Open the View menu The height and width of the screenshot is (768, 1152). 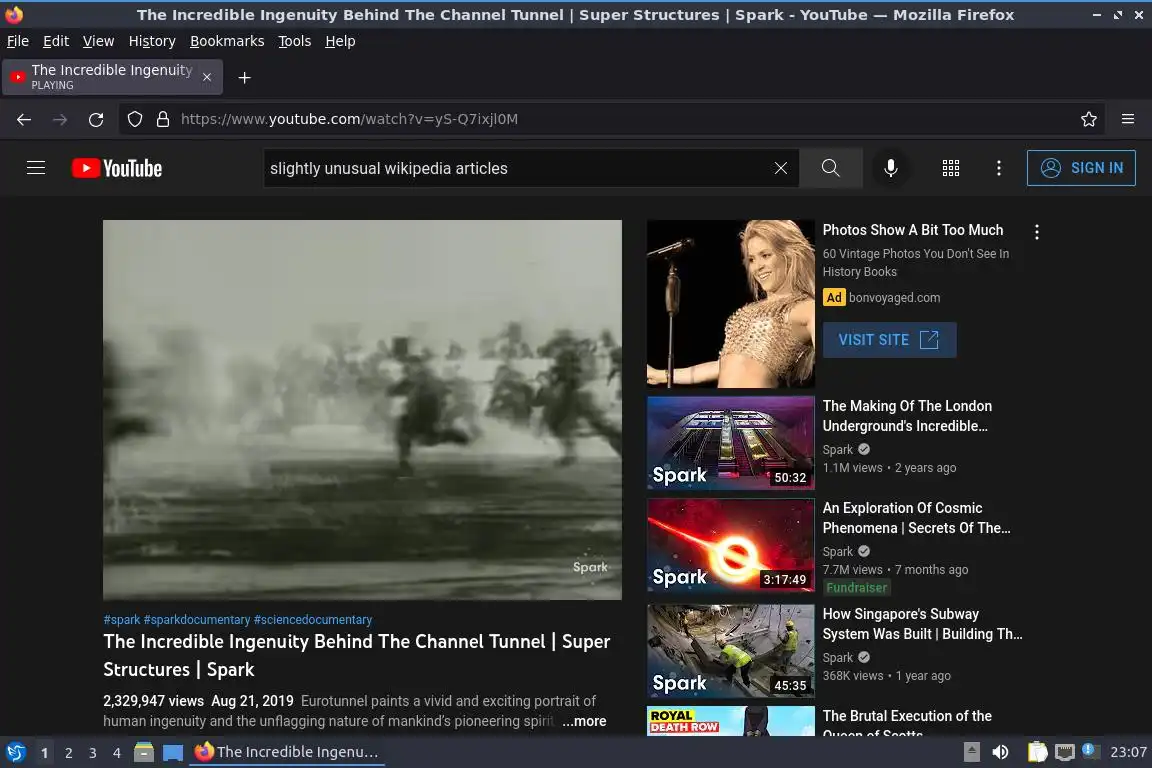(98, 41)
